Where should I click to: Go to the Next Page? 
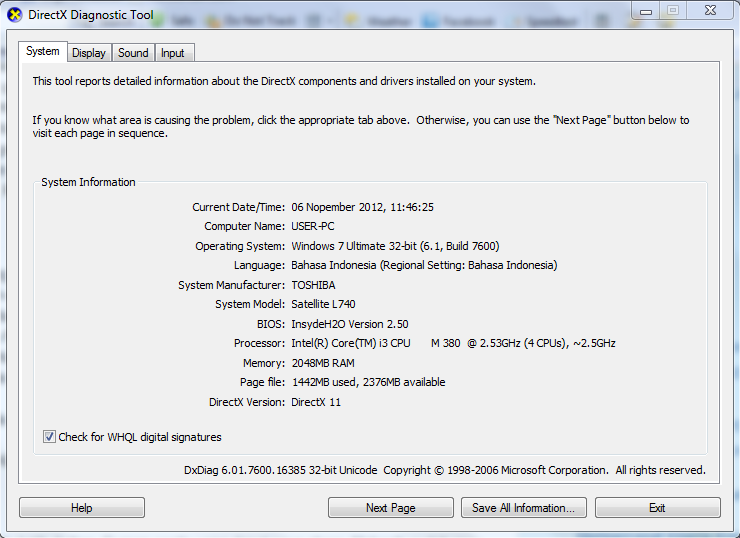point(391,508)
